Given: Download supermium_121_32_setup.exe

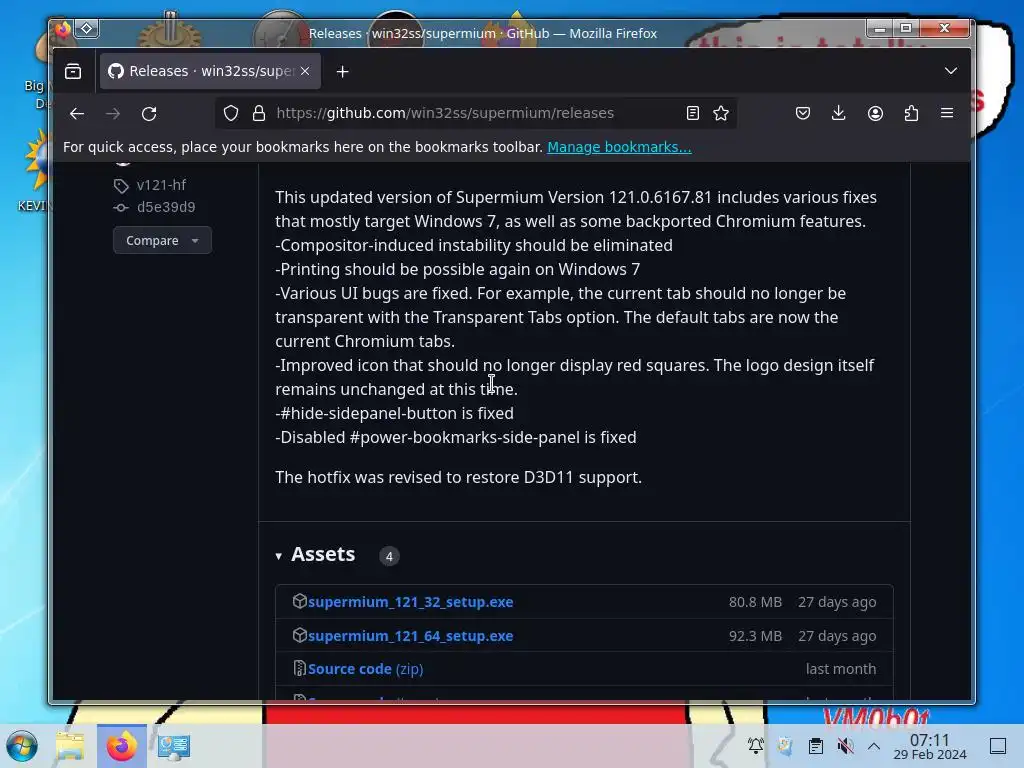Looking at the screenshot, I should pyautogui.click(x=410, y=601).
